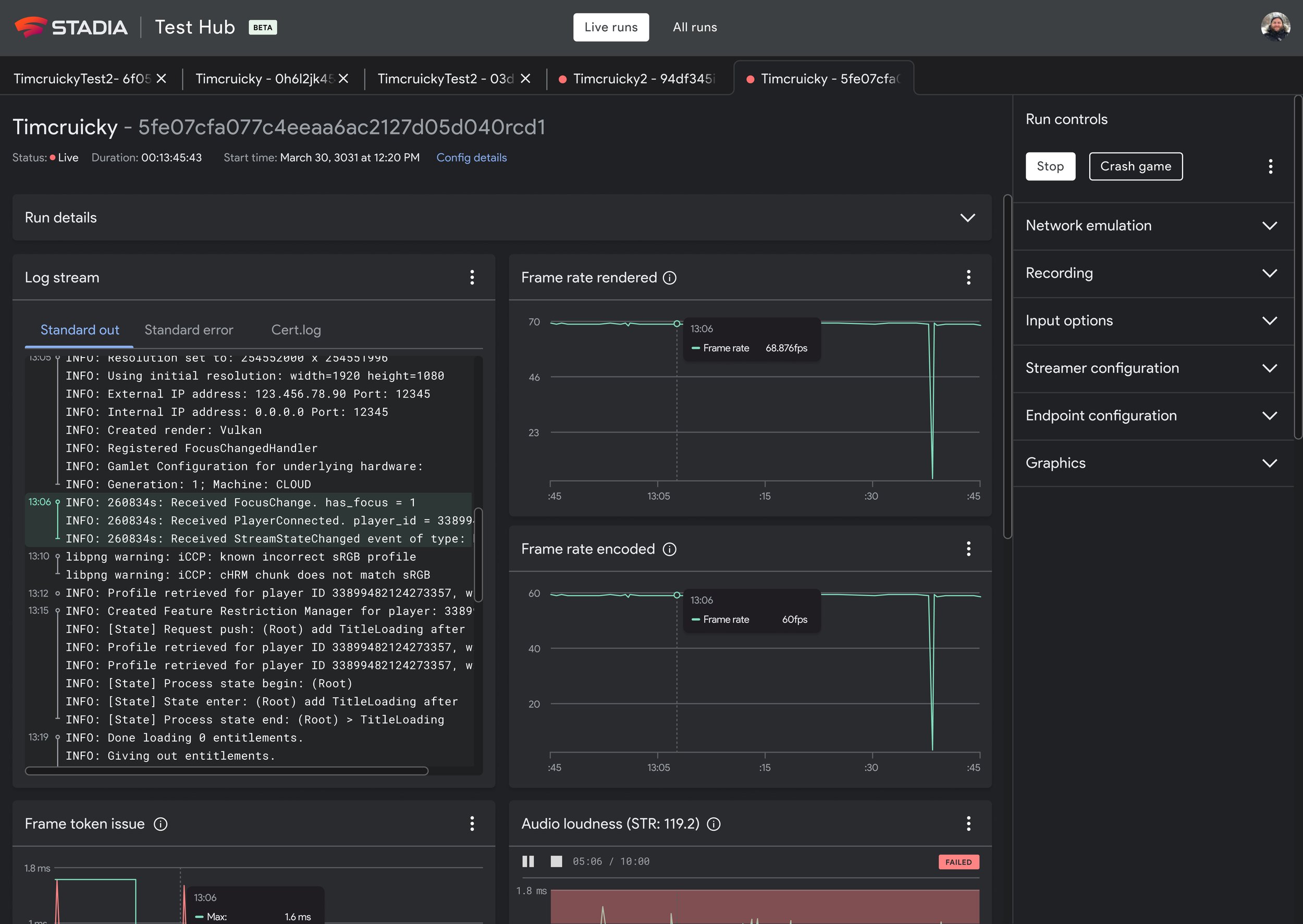
Task: Open Run controls three-dot menu
Action: 1270,166
